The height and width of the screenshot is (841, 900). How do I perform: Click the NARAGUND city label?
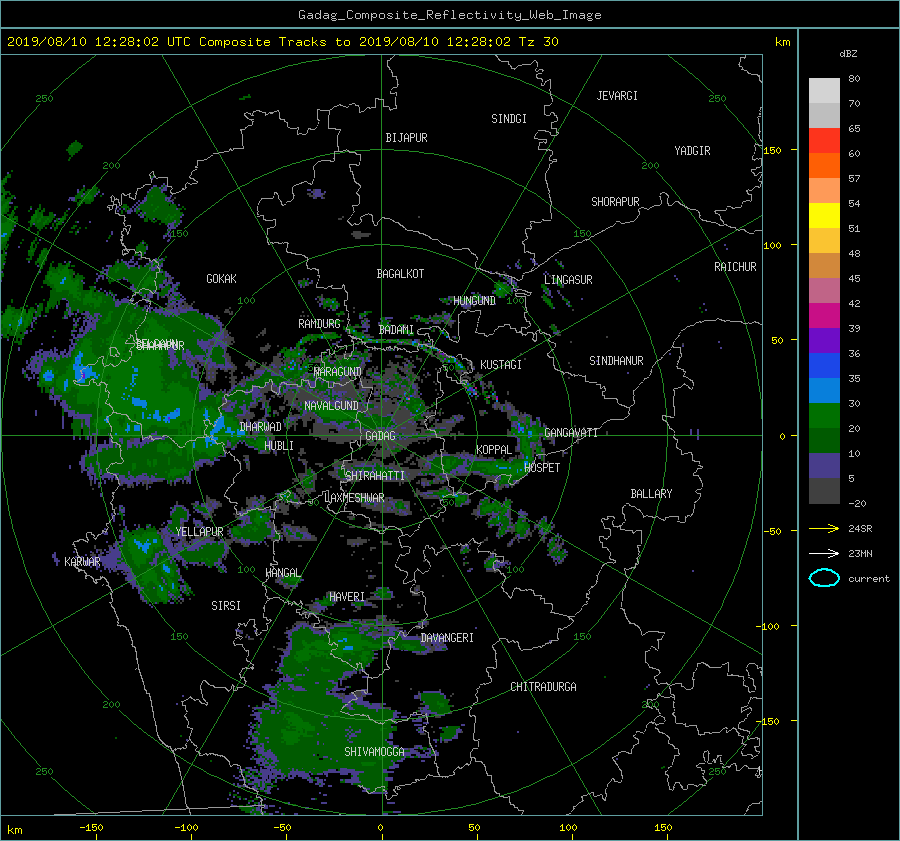pos(338,372)
